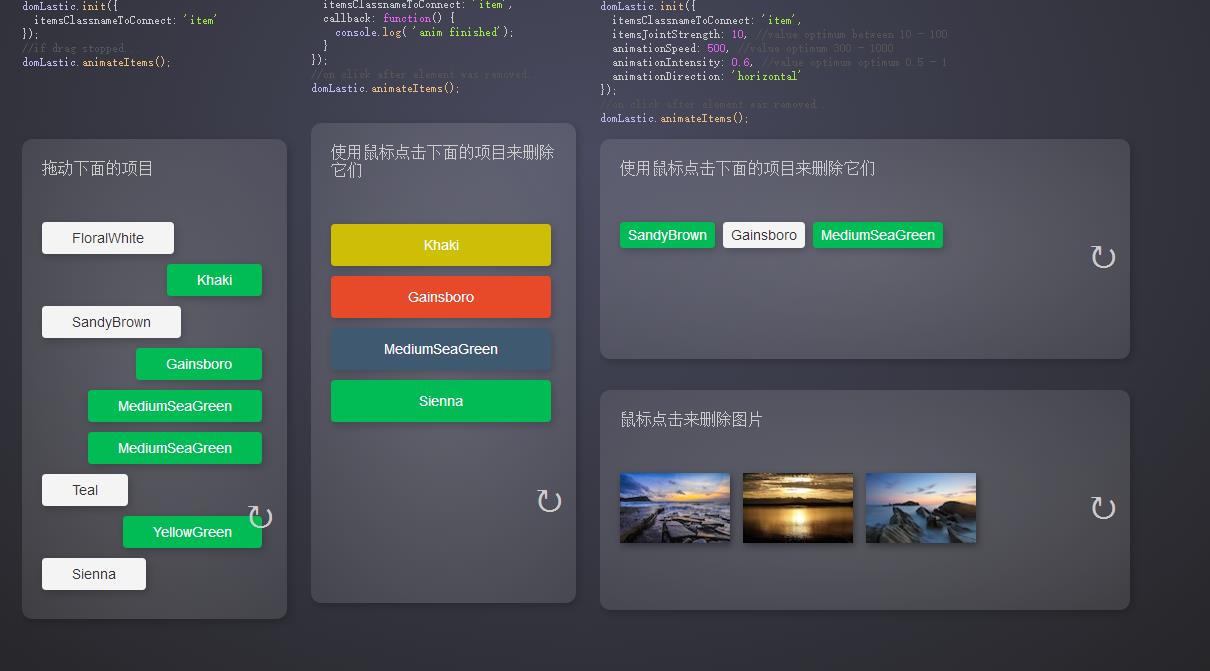Select the white Sienna item in the drag list
The height and width of the screenshot is (671, 1210).
[x=94, y=574]
